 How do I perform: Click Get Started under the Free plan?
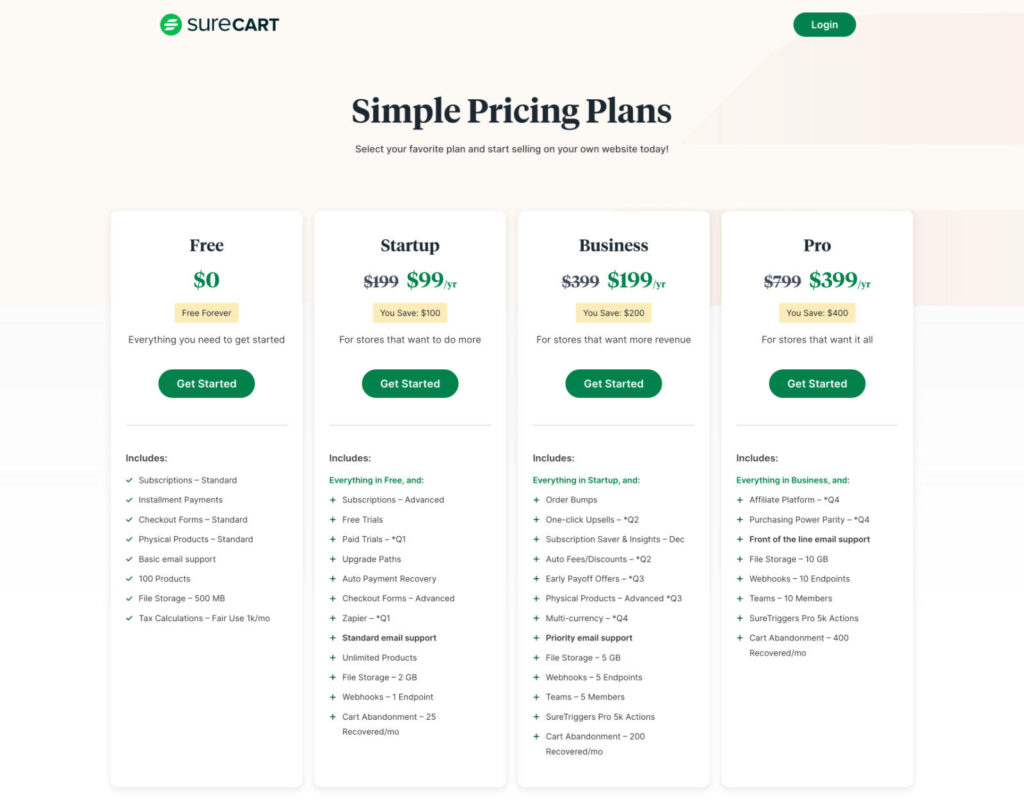[206, 383]
